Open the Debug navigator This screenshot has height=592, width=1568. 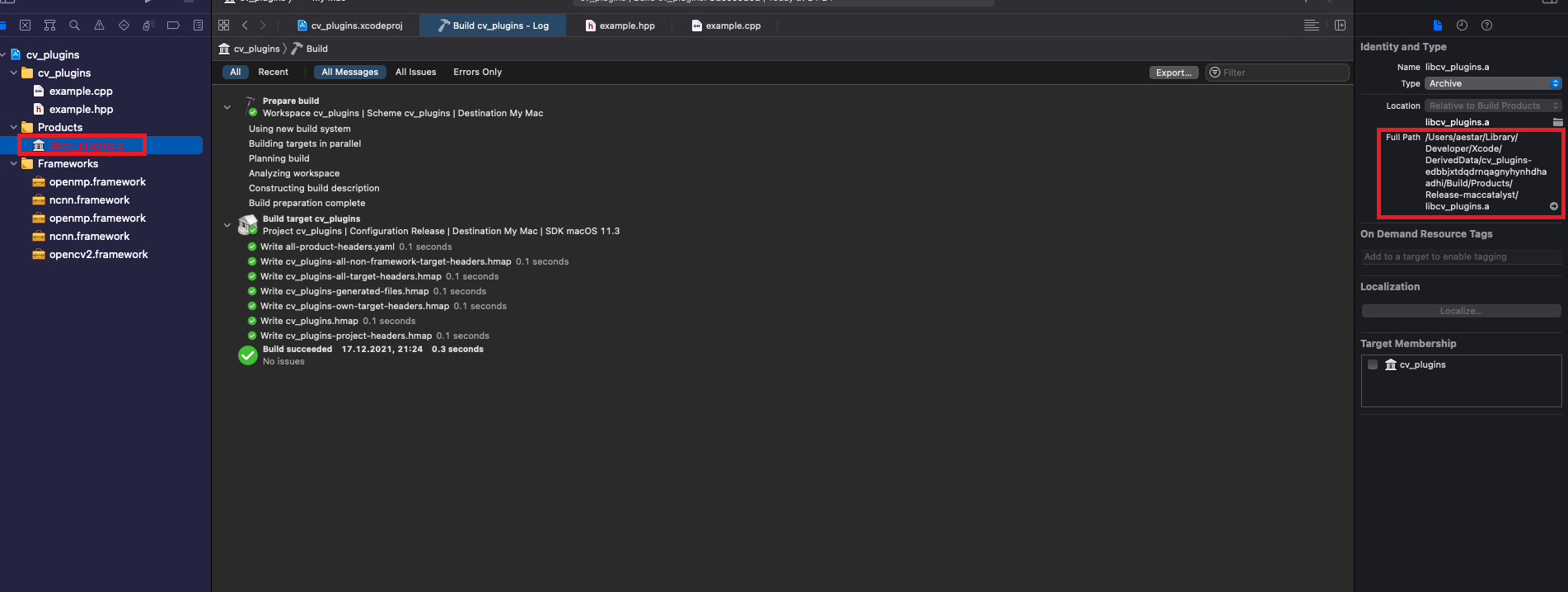click(148, 26)
